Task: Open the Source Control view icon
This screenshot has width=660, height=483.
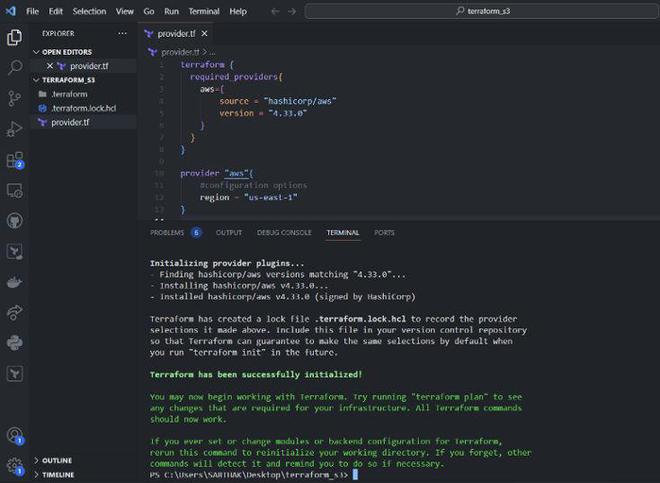Action: click(14, 98)
